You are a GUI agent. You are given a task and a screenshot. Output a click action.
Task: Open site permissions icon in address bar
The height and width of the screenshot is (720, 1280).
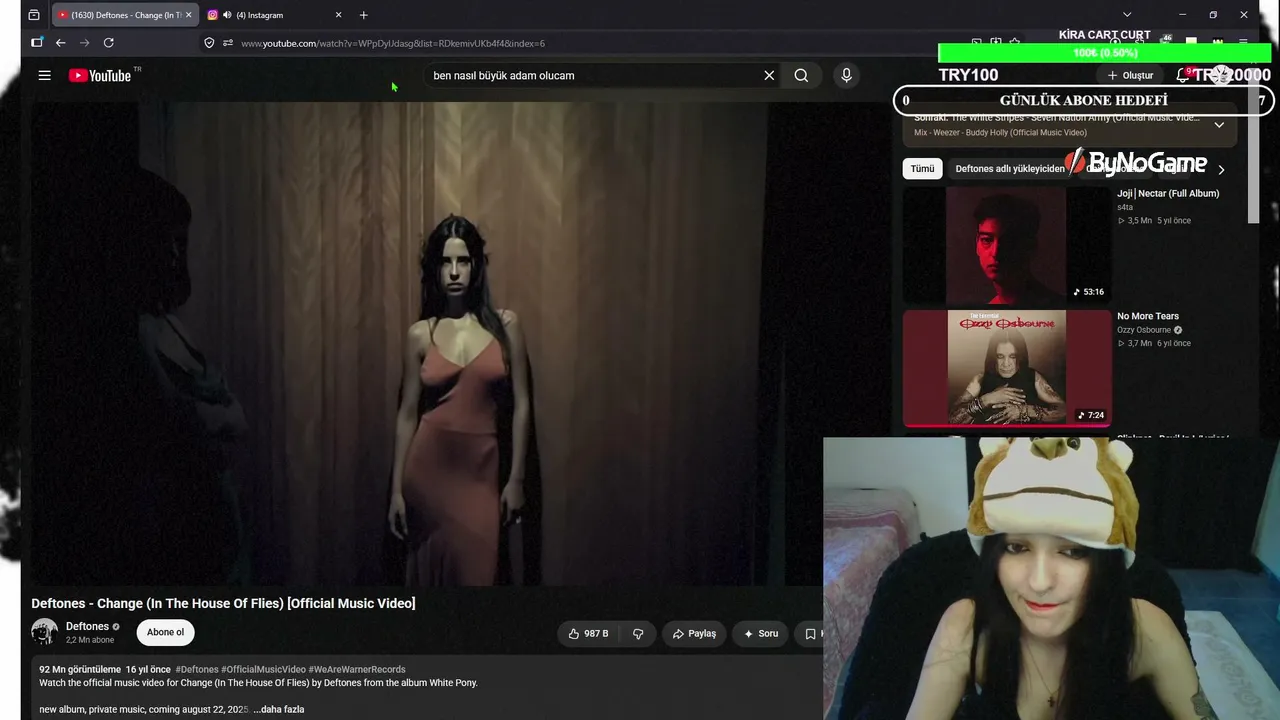pyautogui.click(x=228, y=43)
